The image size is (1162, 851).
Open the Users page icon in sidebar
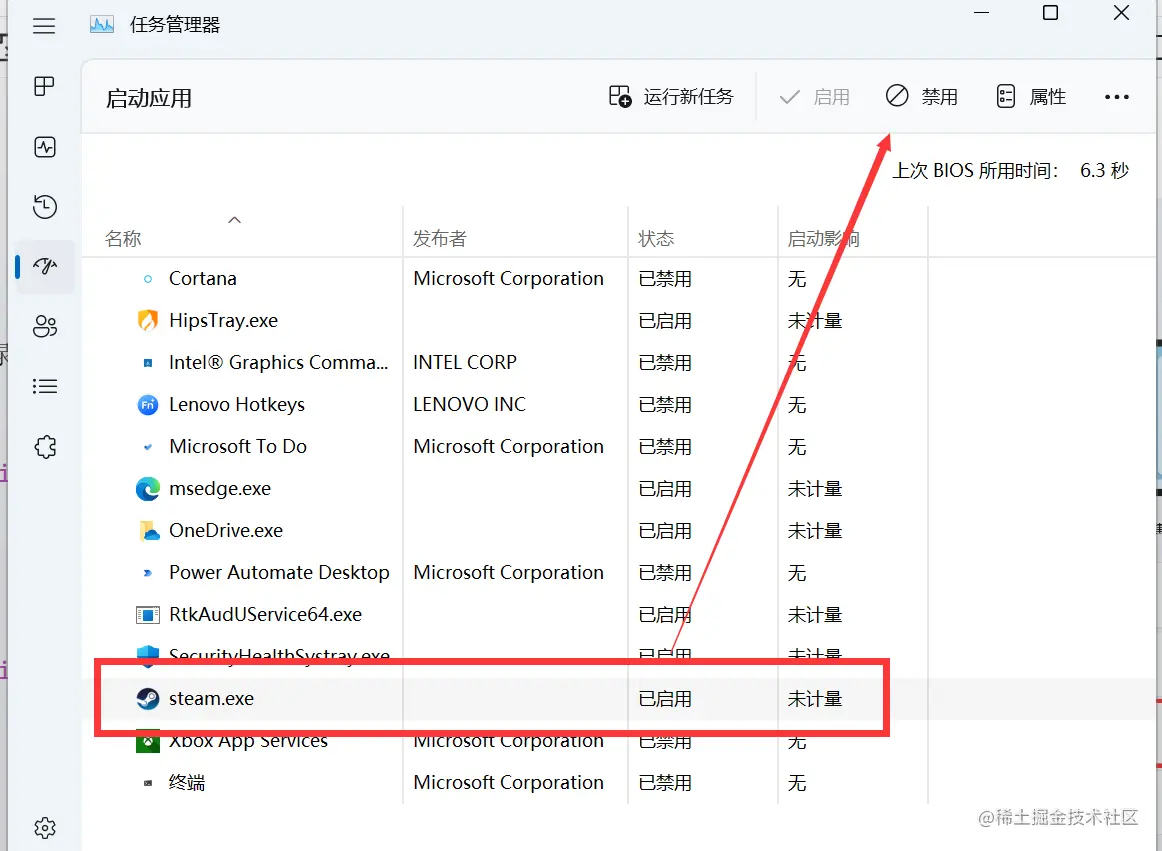click(x=44, y=326)
